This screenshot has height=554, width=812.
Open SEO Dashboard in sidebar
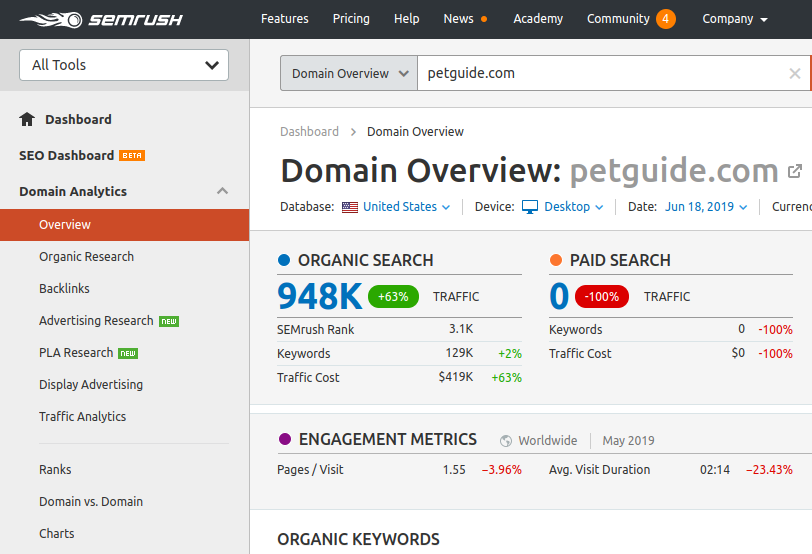[x=66, y=155]
